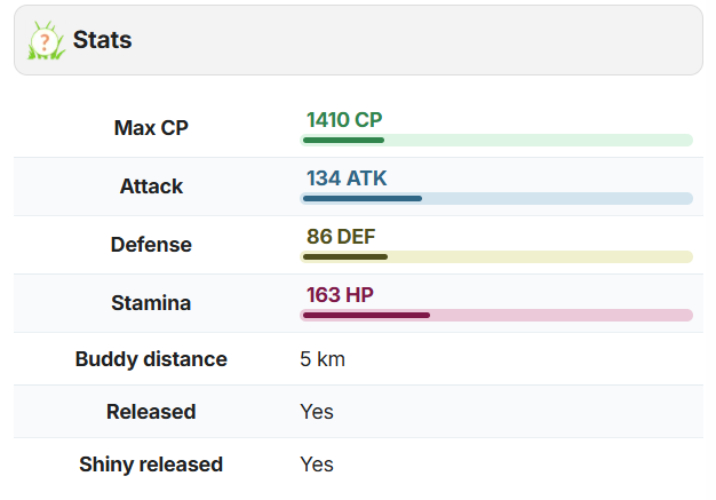The image size is (716, 500).
Task: Click the green Max CP progress bar
Action: (x=496, y=140)
